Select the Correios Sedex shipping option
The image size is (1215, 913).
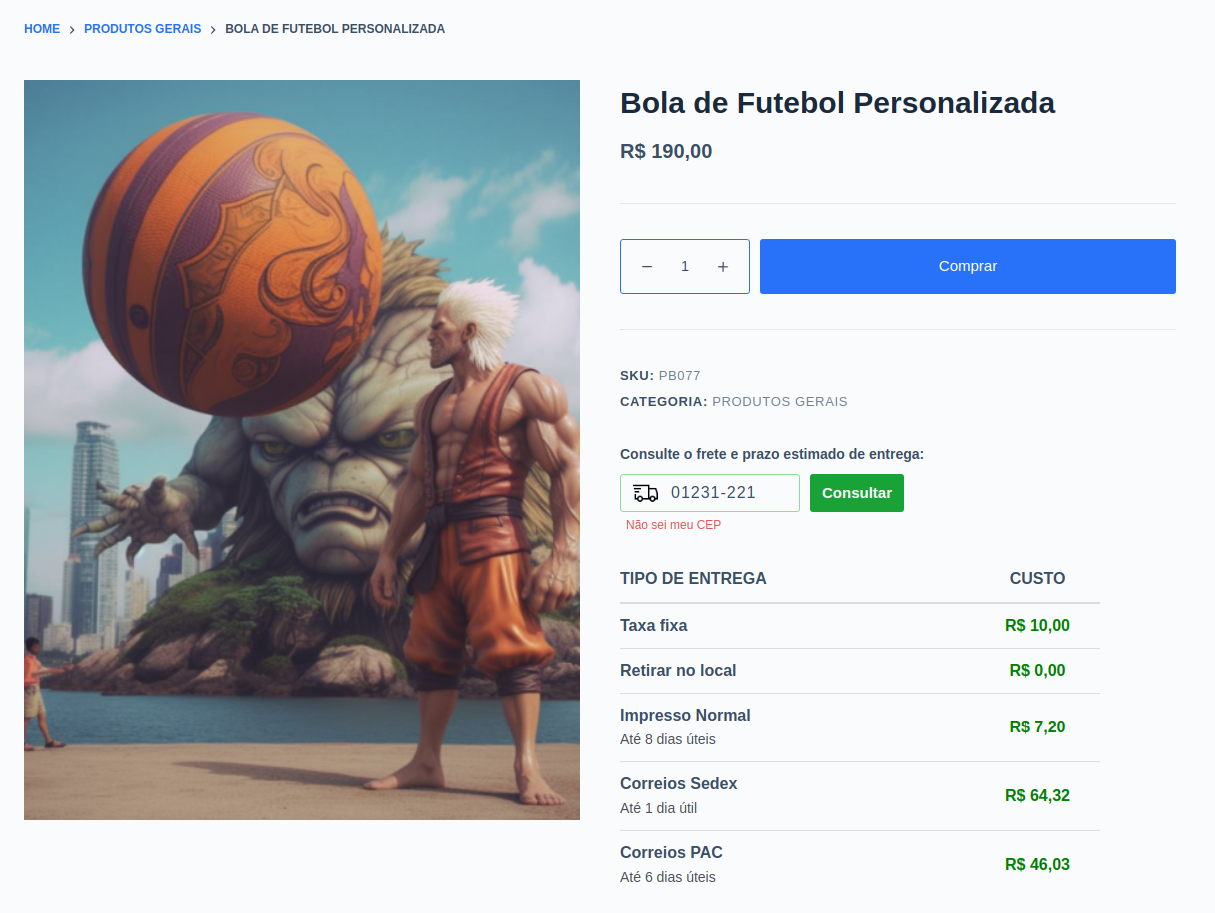point(860,796)
